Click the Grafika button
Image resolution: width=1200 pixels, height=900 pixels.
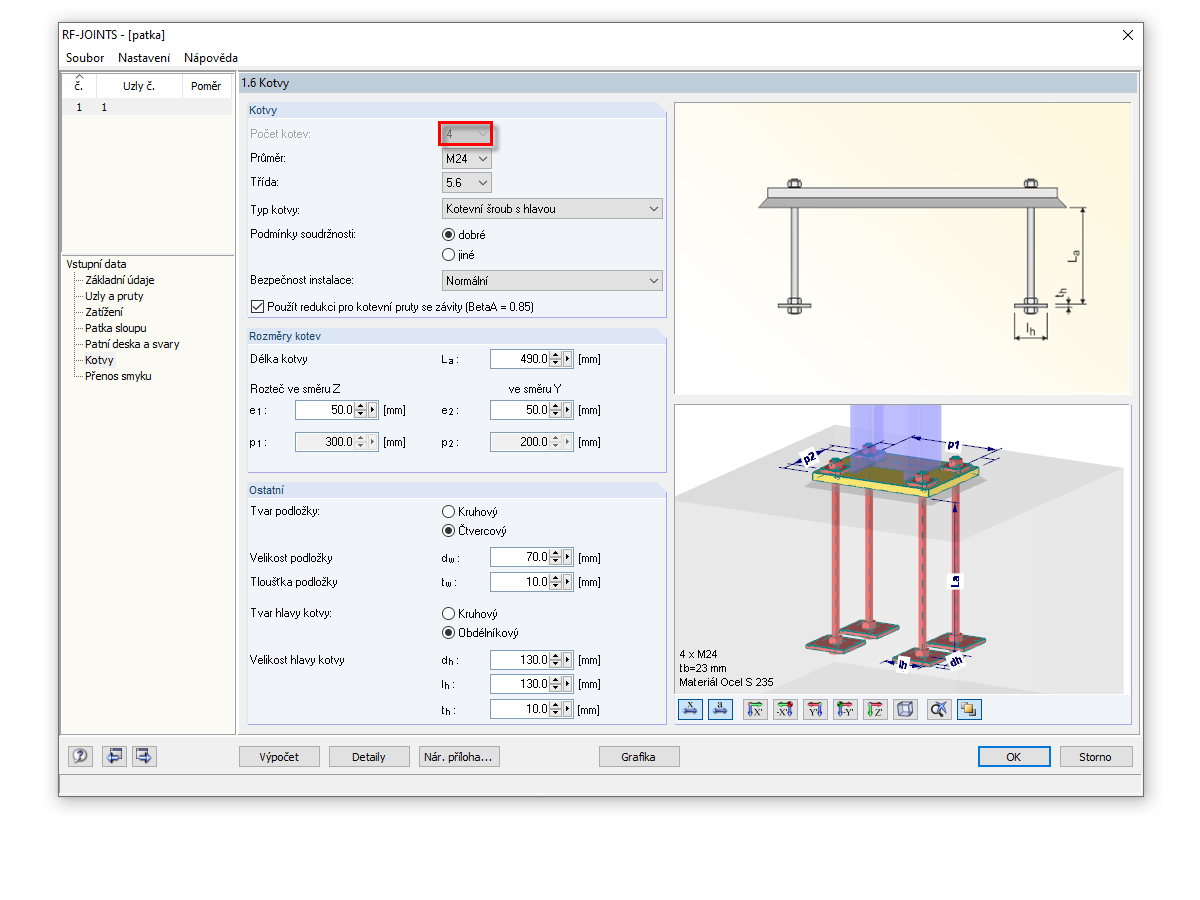coord(639,757)
